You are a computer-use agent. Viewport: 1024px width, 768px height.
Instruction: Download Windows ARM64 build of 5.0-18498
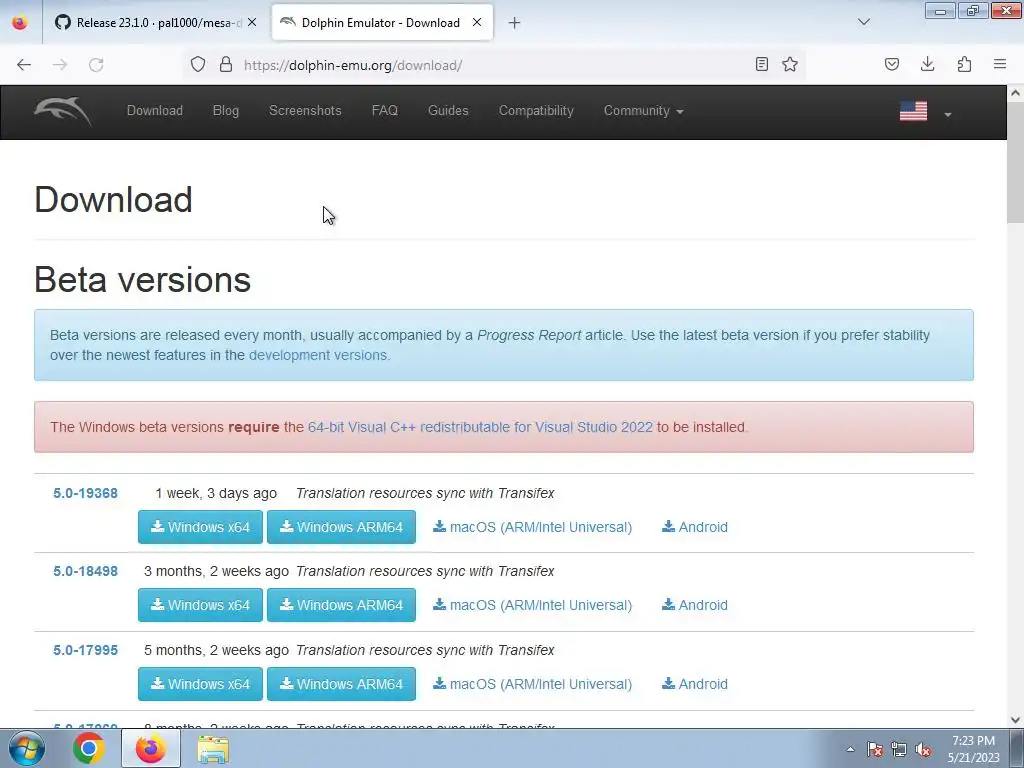[342, 605]
